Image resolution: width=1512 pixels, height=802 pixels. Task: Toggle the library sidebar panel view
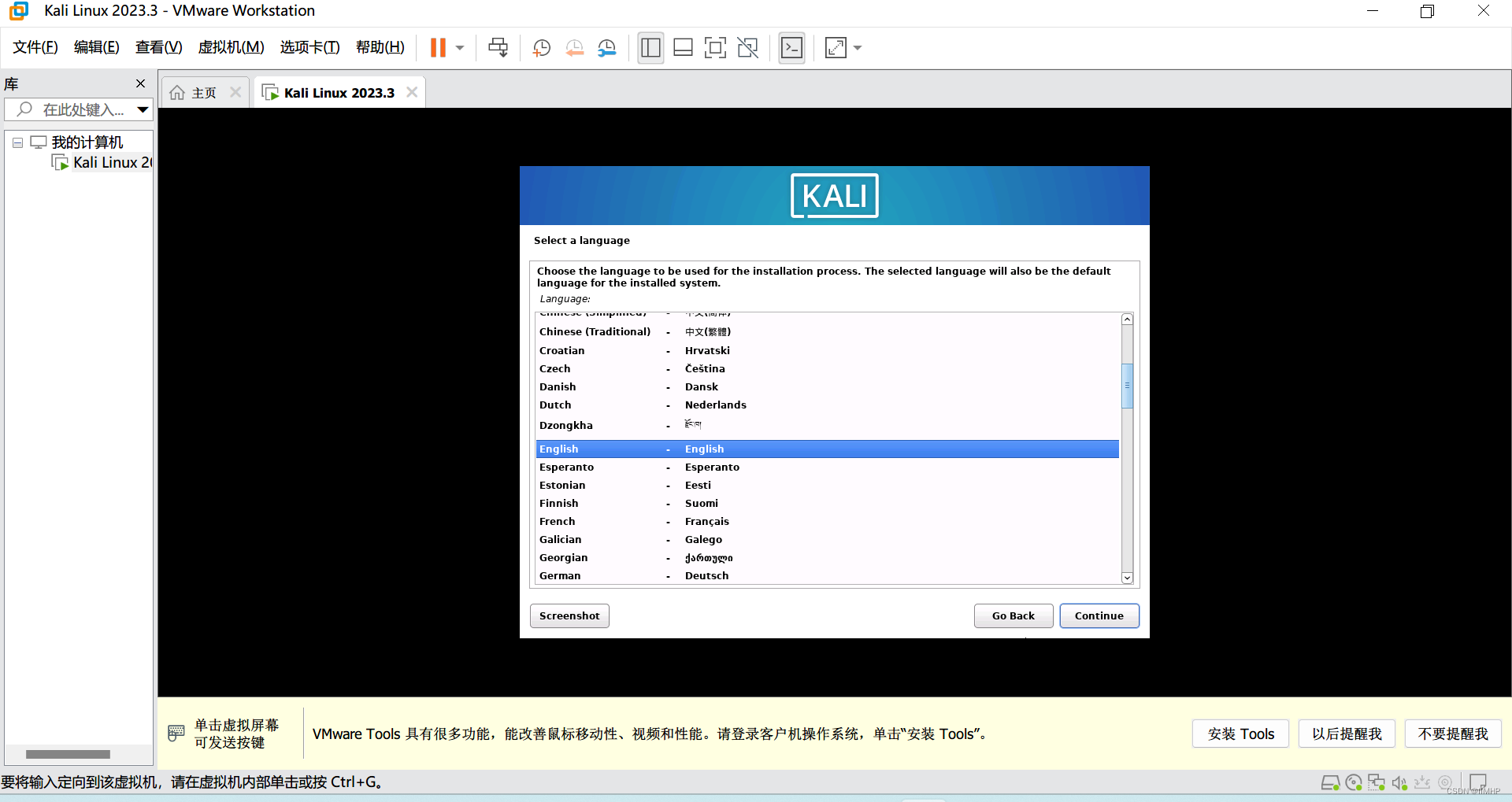click(650, 48)
